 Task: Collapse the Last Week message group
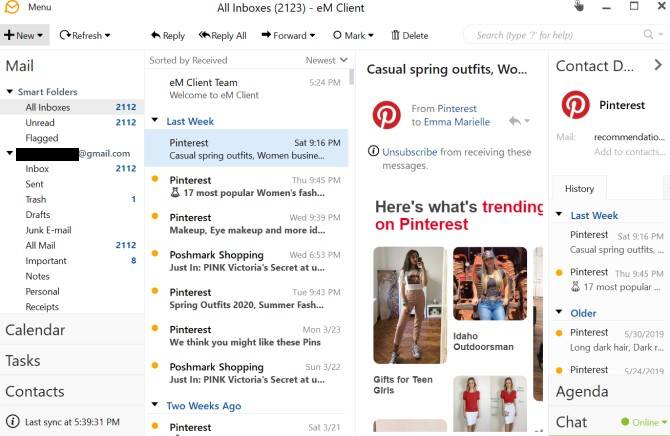click(x=155, y=121)
